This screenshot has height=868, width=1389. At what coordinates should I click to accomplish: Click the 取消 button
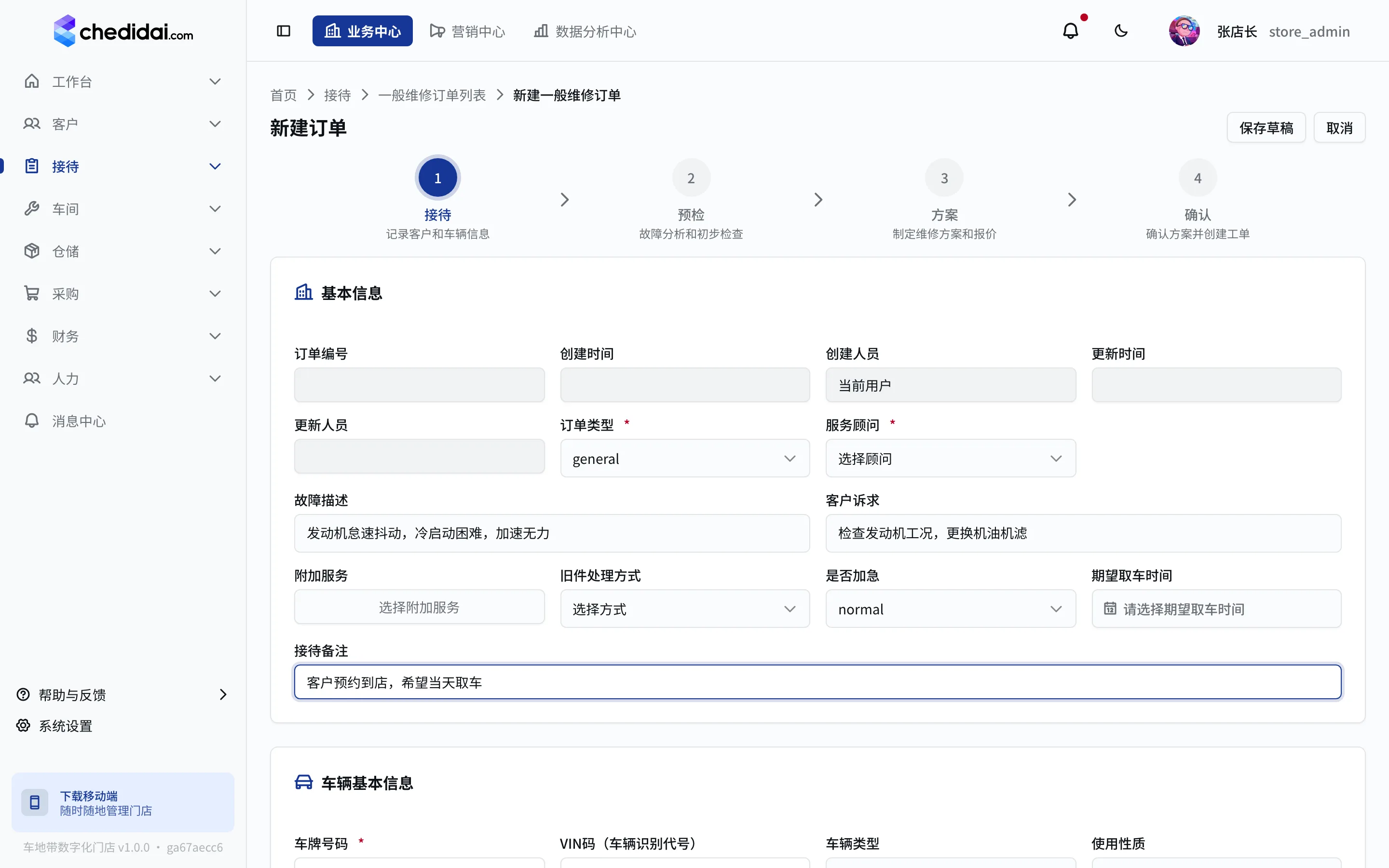point(1339,127)
